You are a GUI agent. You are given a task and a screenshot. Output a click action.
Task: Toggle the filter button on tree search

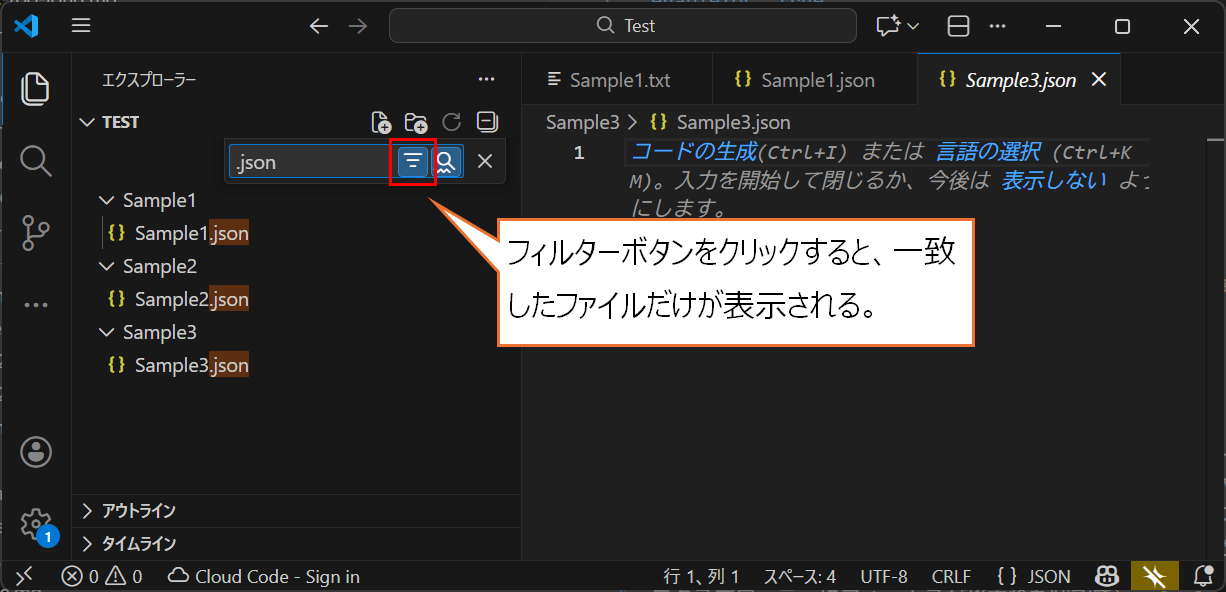pos(413,161)
